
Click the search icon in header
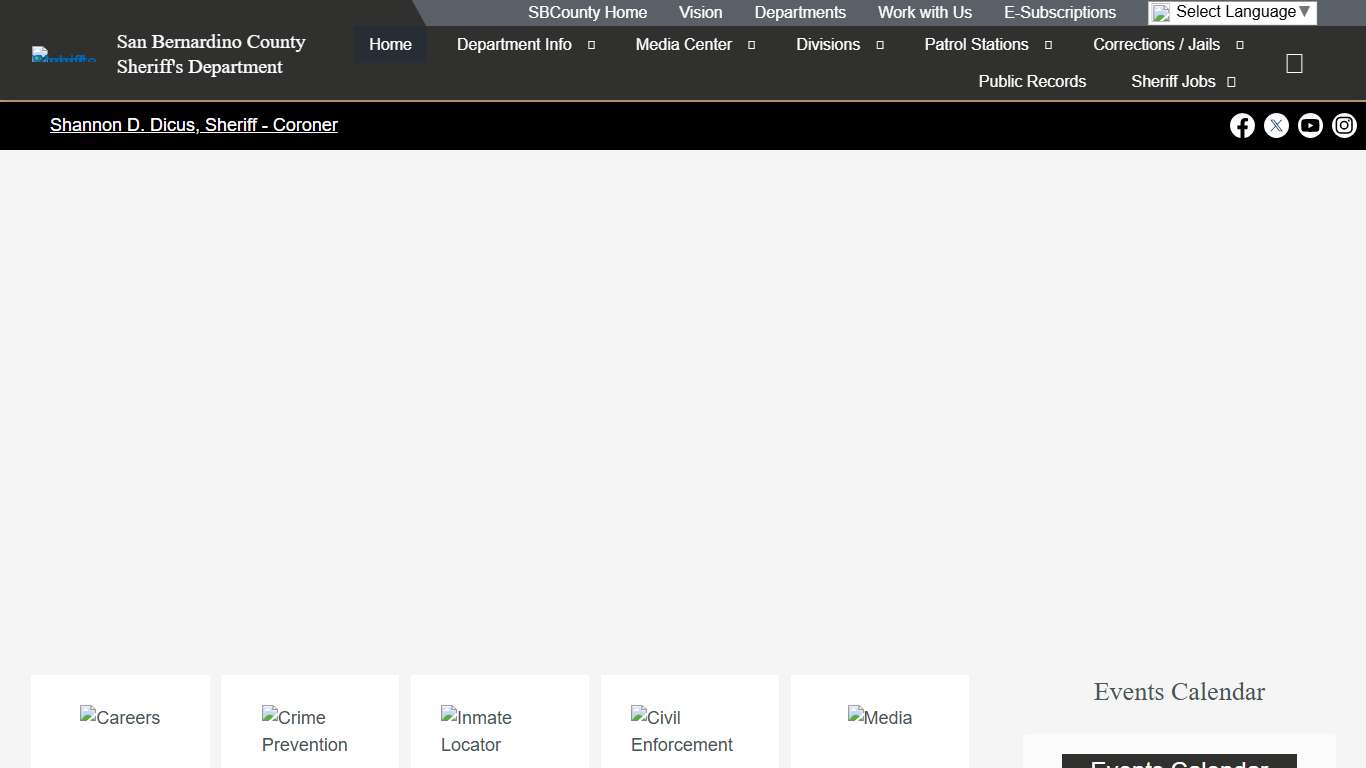[1294, 64]
